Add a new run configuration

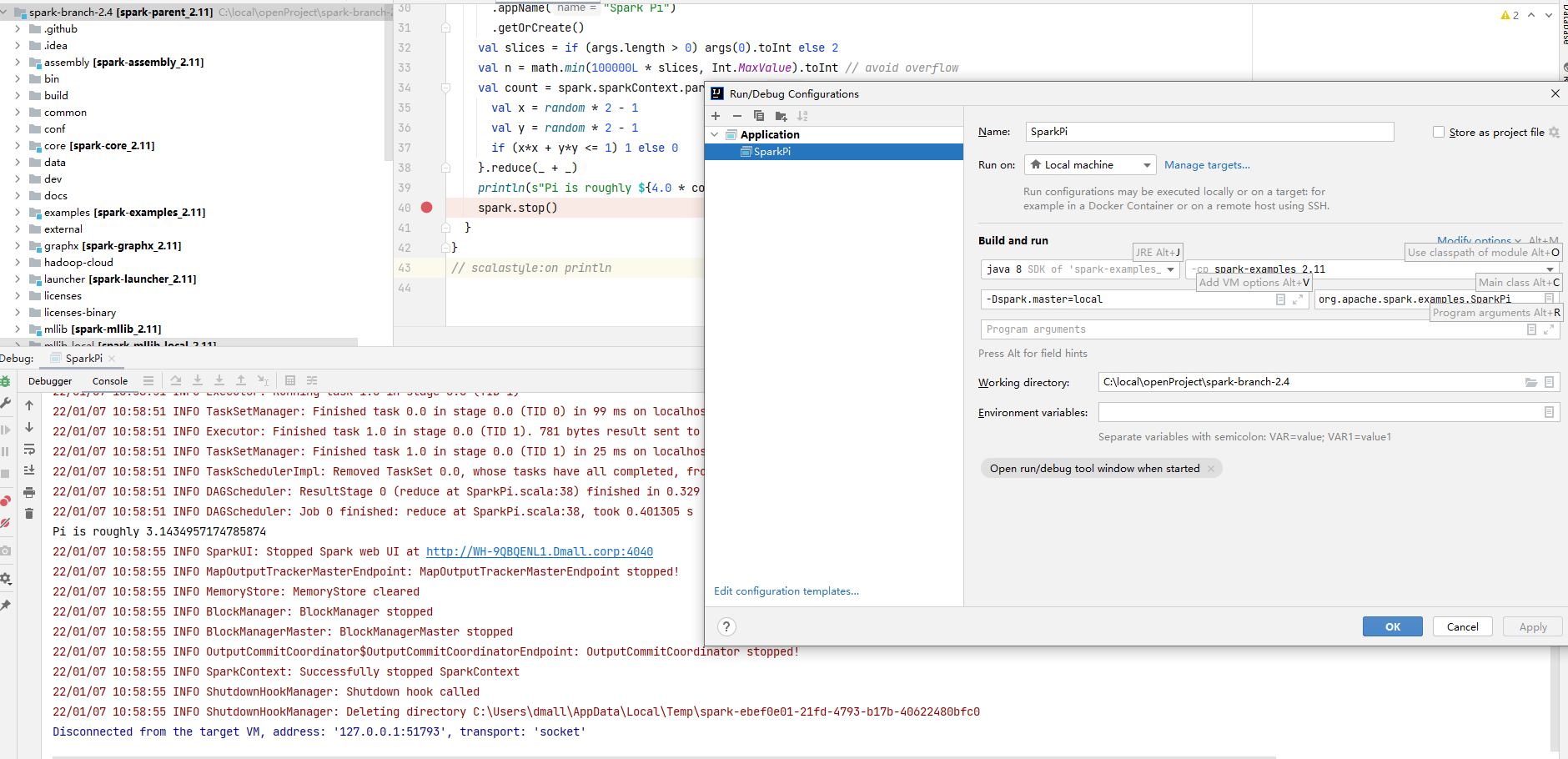pyautogui.click(x=716, y=116)
